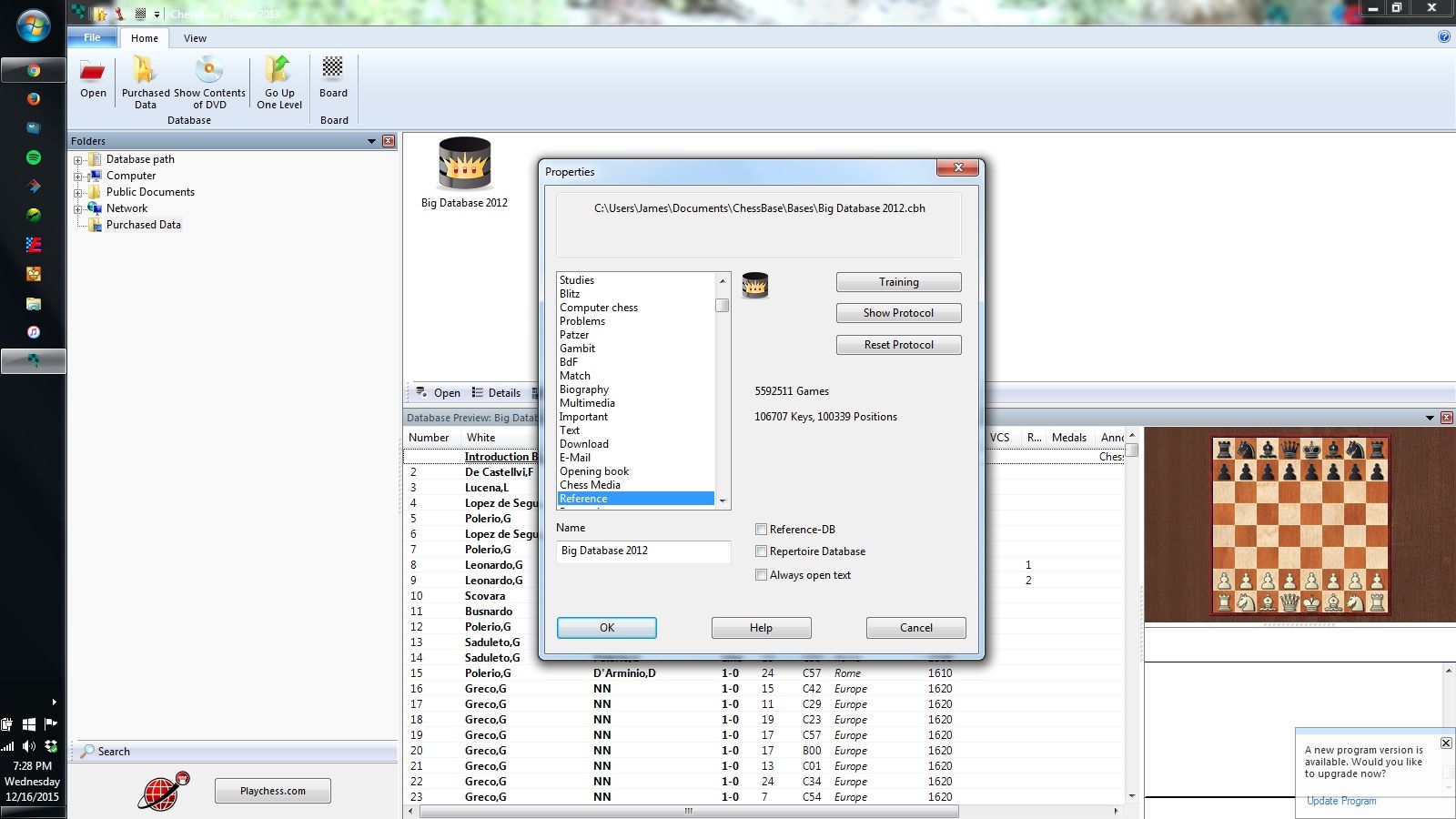Click the Training button
This screenshot has height=819, width=1456.
coord(899,282)
